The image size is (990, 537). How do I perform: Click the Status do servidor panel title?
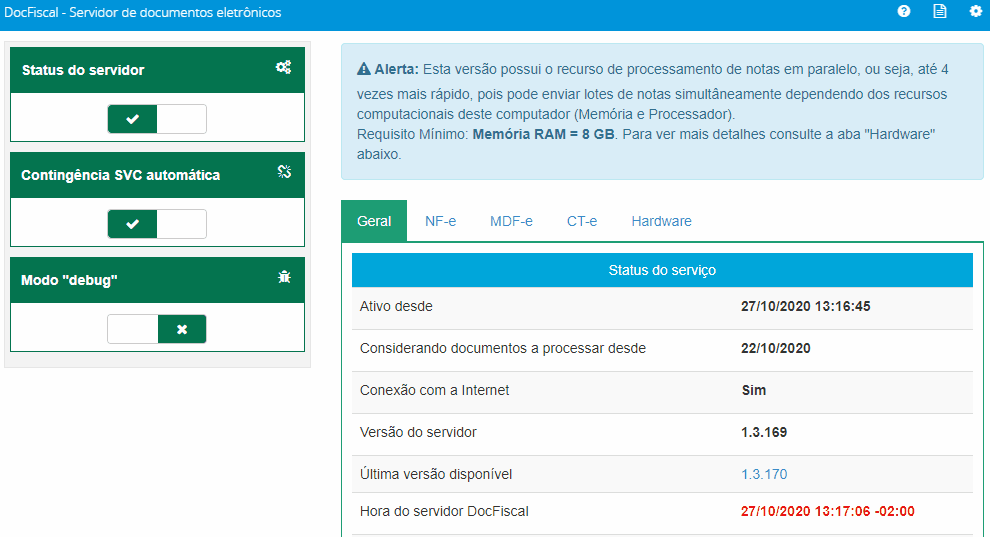point(83,70)
